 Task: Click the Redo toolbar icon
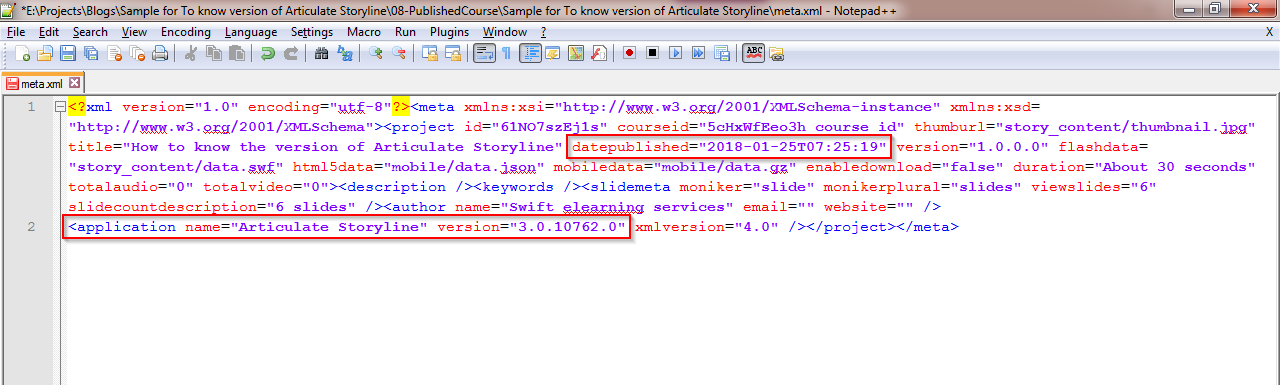(290, 52)
